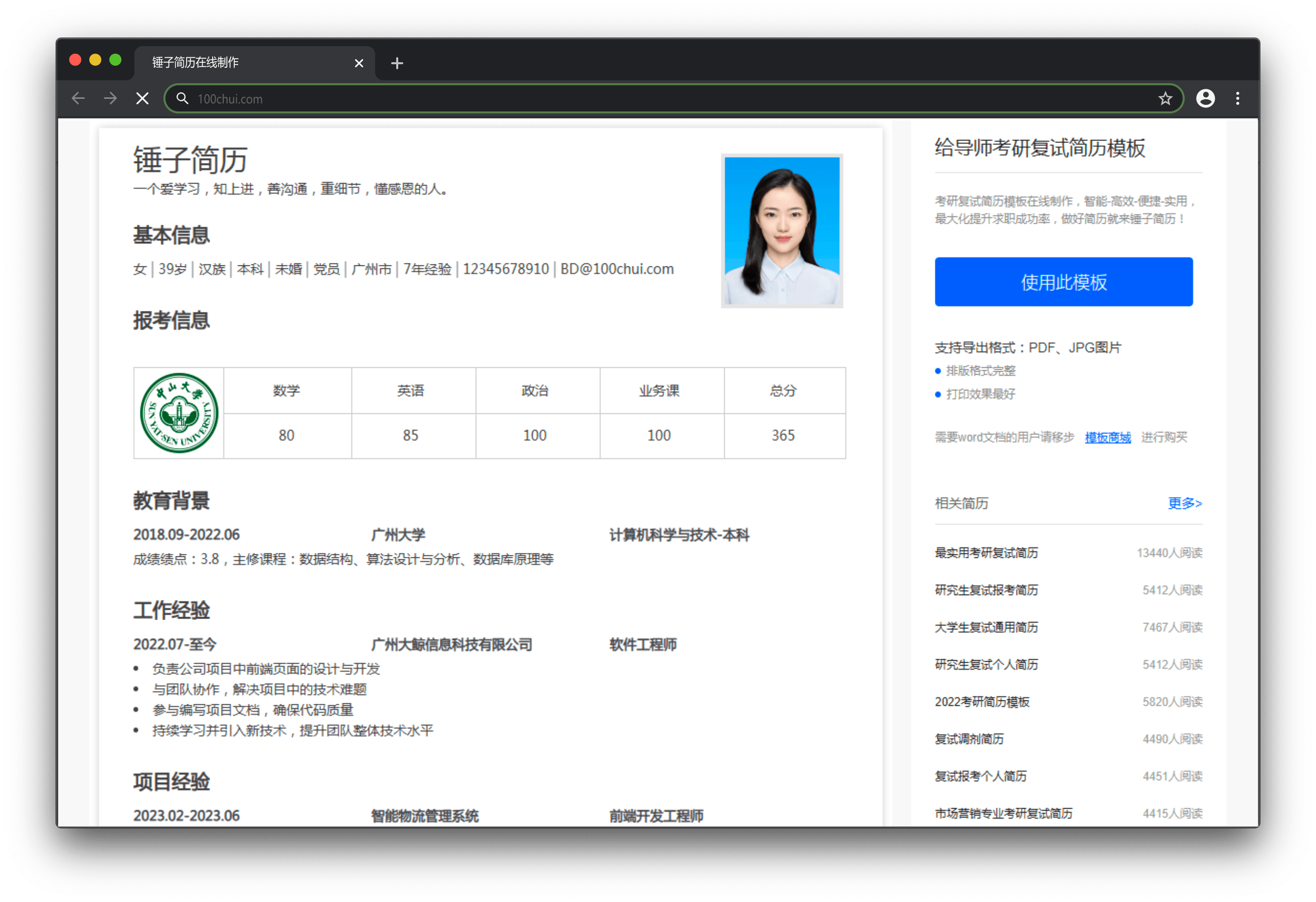Click the 政治 table header cell
The width and height of the screenshot is (1316, 902).
pyautogui.click(x=538, y=390)
